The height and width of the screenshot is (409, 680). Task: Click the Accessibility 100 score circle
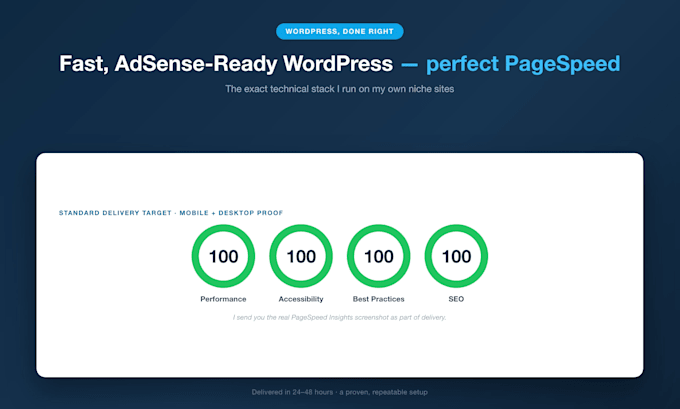(301, 256)
